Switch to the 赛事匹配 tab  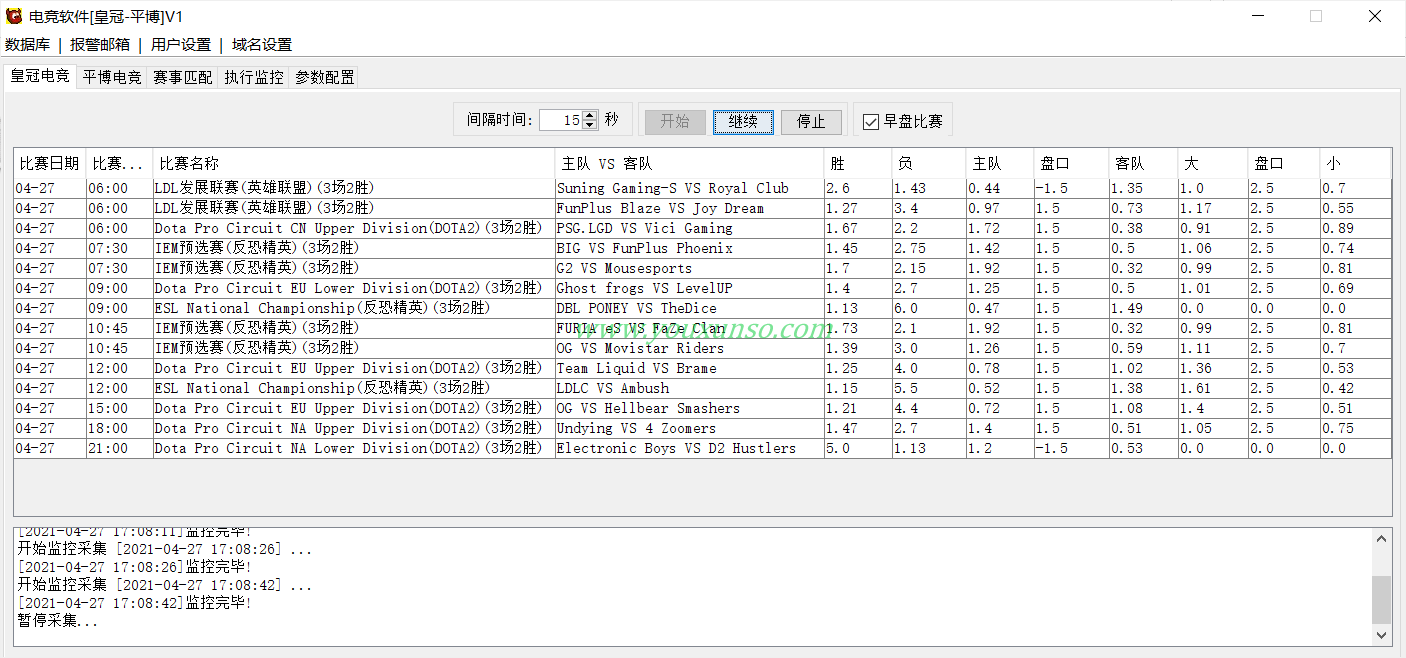183,77
